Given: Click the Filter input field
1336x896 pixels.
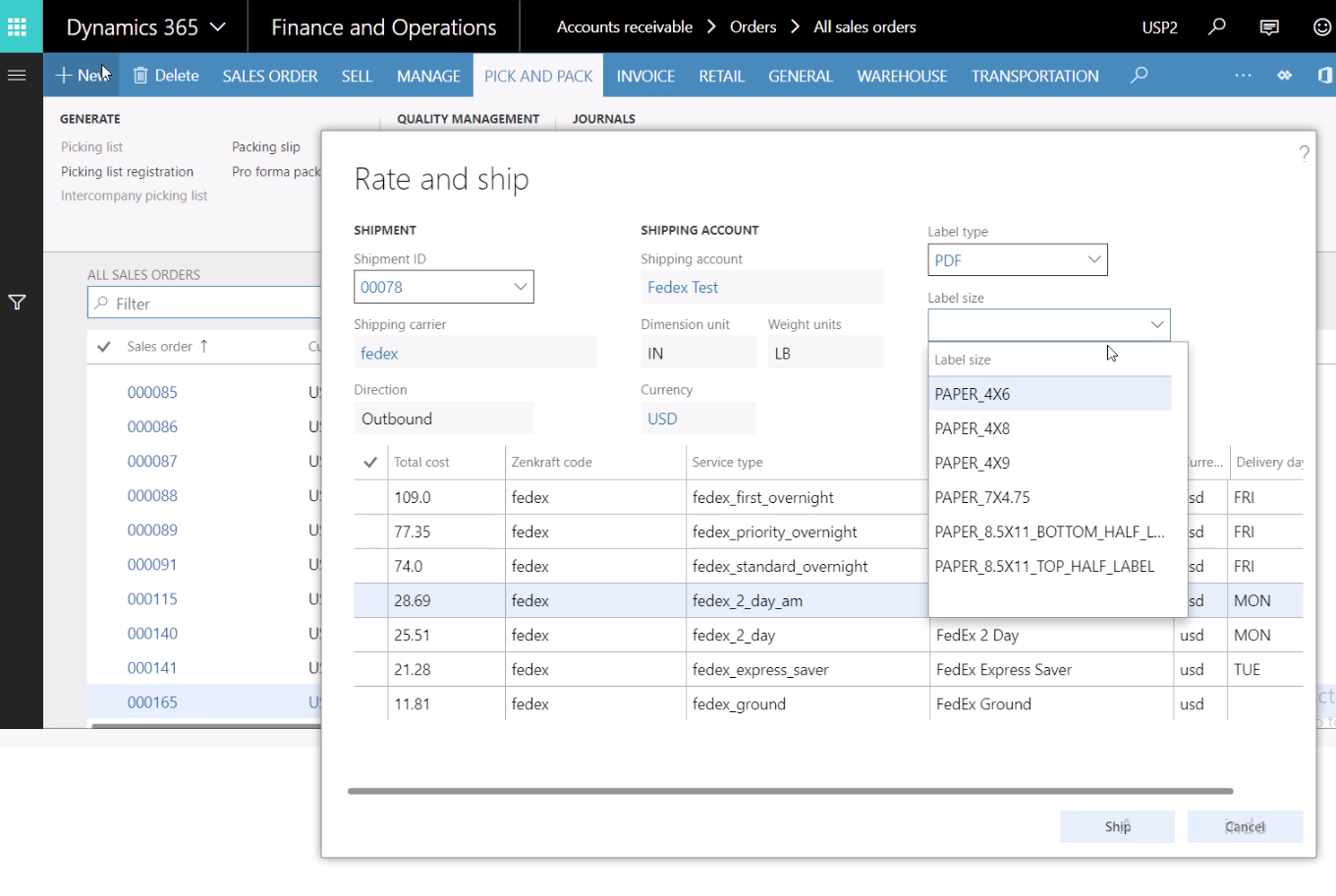Looking at the screenshot, I should [204, 303].
